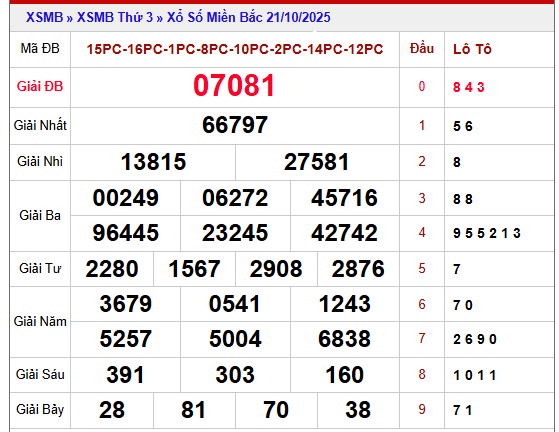Click Lô Tô values 2 6 9 0
This screenshot has width=559, height=432.
pyautogui.click(x=475, y=339)
